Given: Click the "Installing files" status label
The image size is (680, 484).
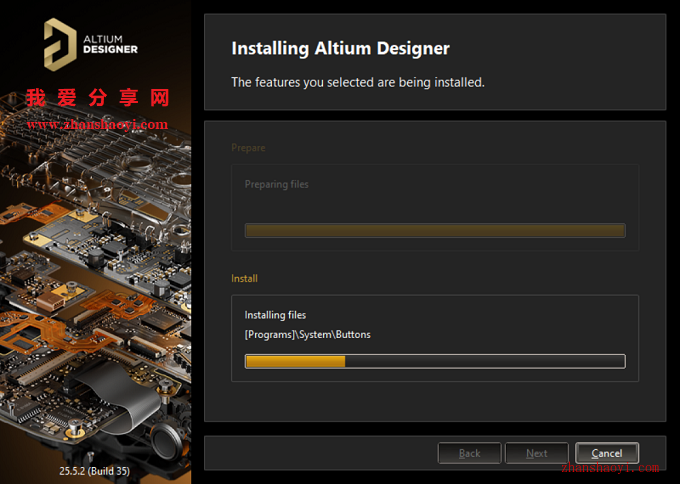Looking at the screenshot, I should click(x=275, y=315).
